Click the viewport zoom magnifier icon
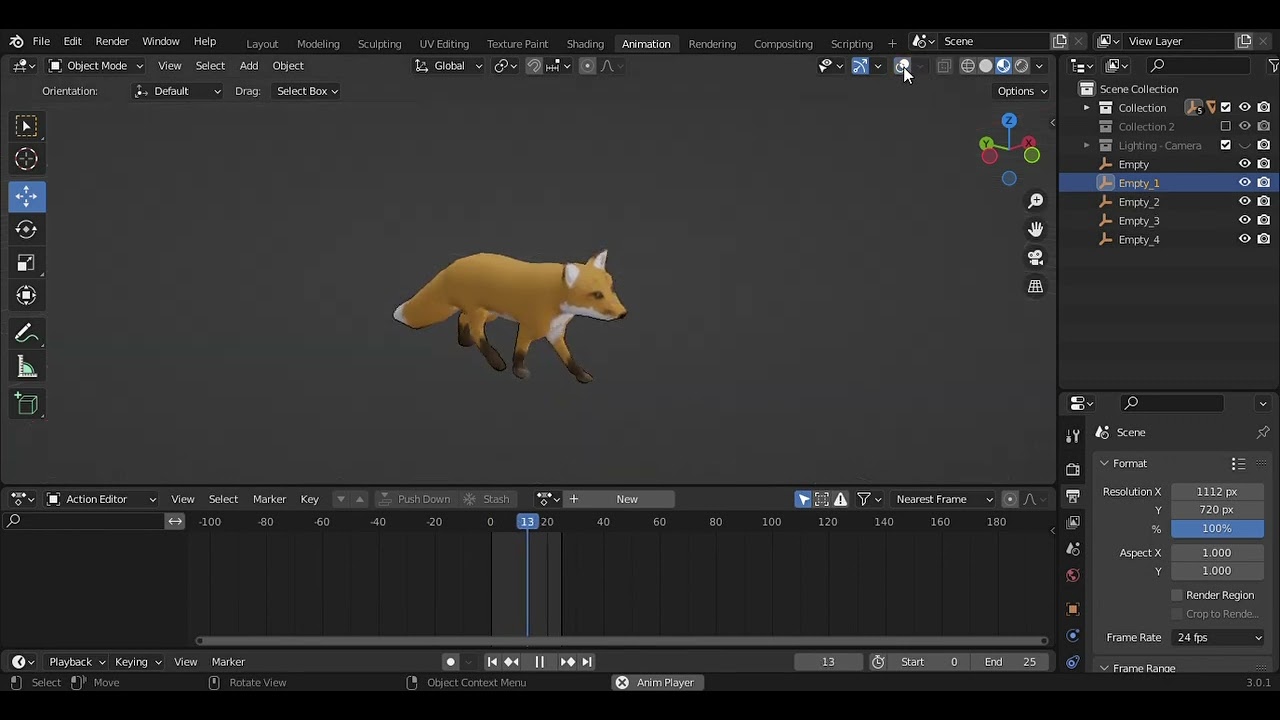Image resolution: width=1280 pixels, height=720 pixels. 1036,201
